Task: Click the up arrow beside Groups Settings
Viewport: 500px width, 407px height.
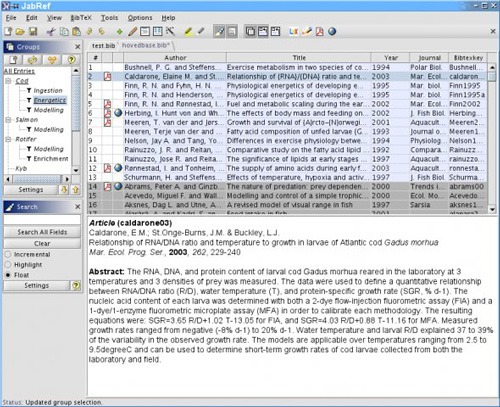Action: point(76,190)
